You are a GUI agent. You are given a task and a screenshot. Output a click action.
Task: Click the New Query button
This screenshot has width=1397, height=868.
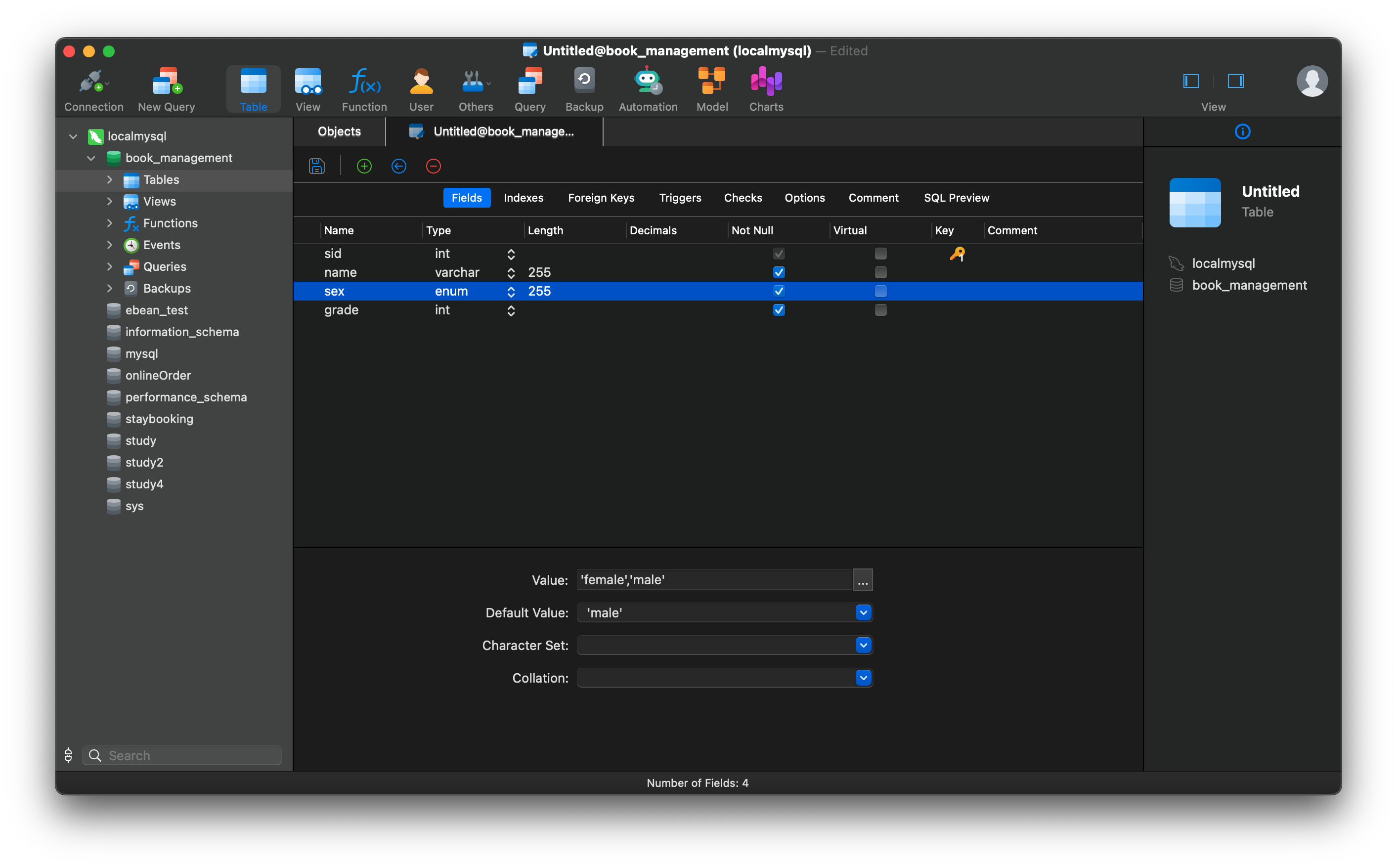(166, 89)
